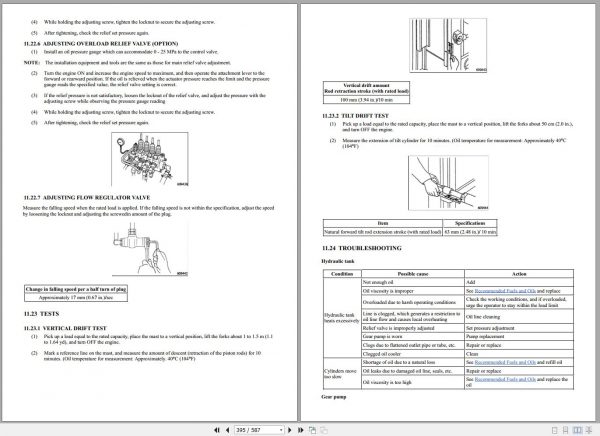Open Recommended Fuels and Oils link in viscosity row
Screen dimensions: 600x436
[505, 291]
